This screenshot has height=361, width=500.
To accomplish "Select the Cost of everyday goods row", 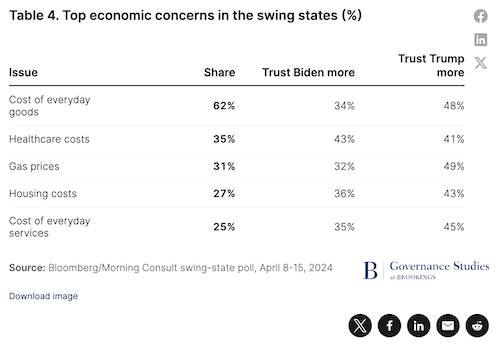I will [x=237, y=106].
